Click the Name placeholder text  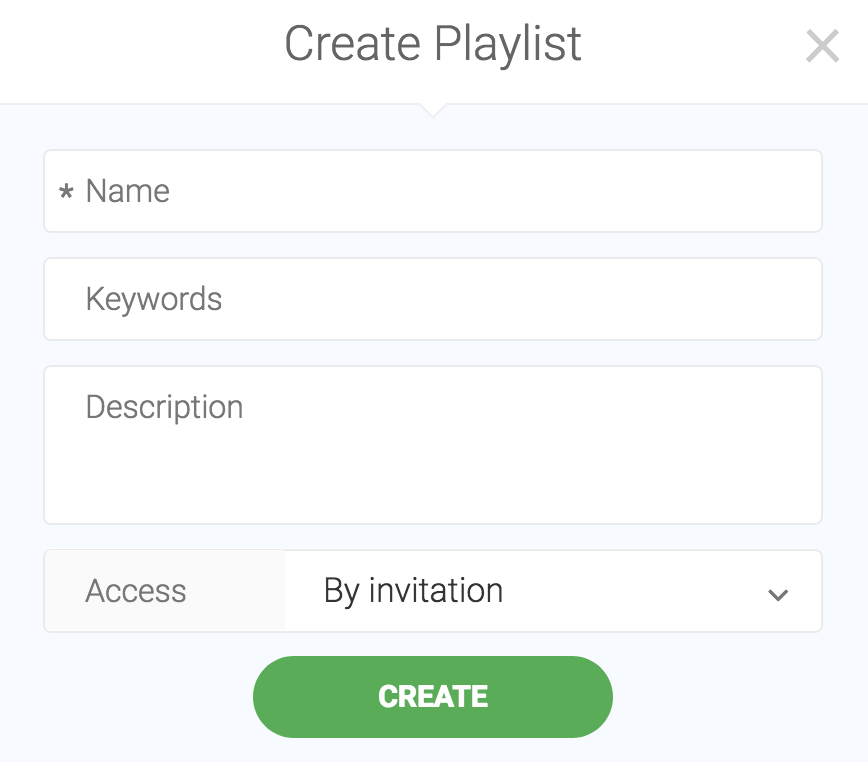[128, 191]
